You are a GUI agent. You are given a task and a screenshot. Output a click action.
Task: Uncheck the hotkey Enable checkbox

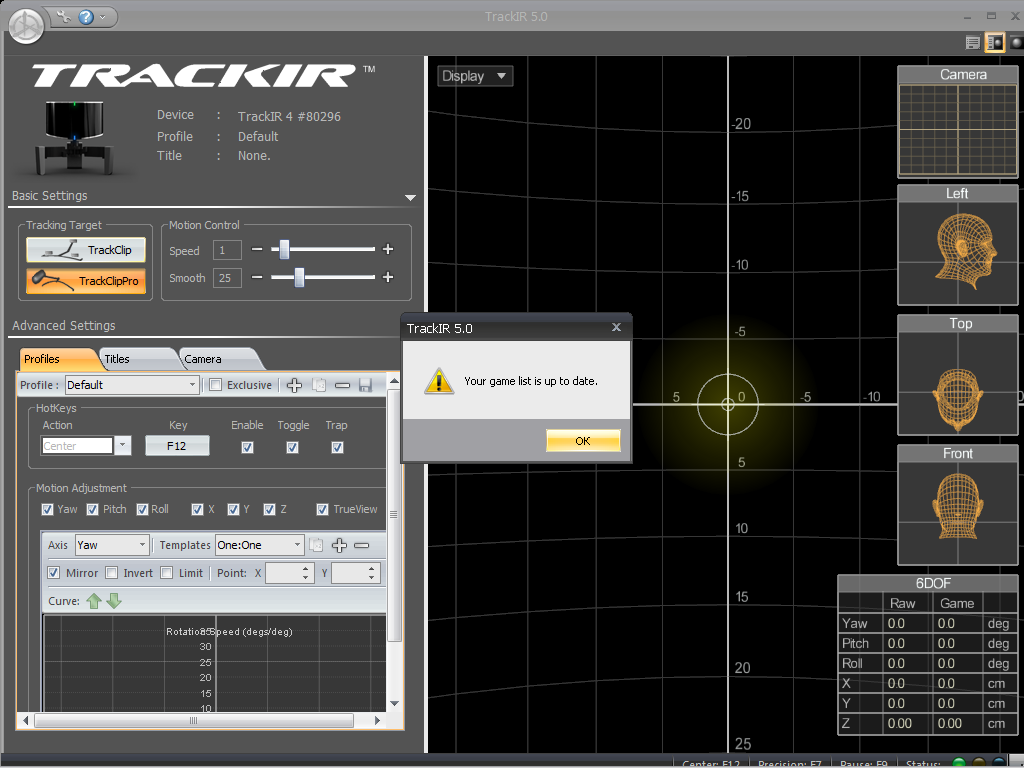248,447
